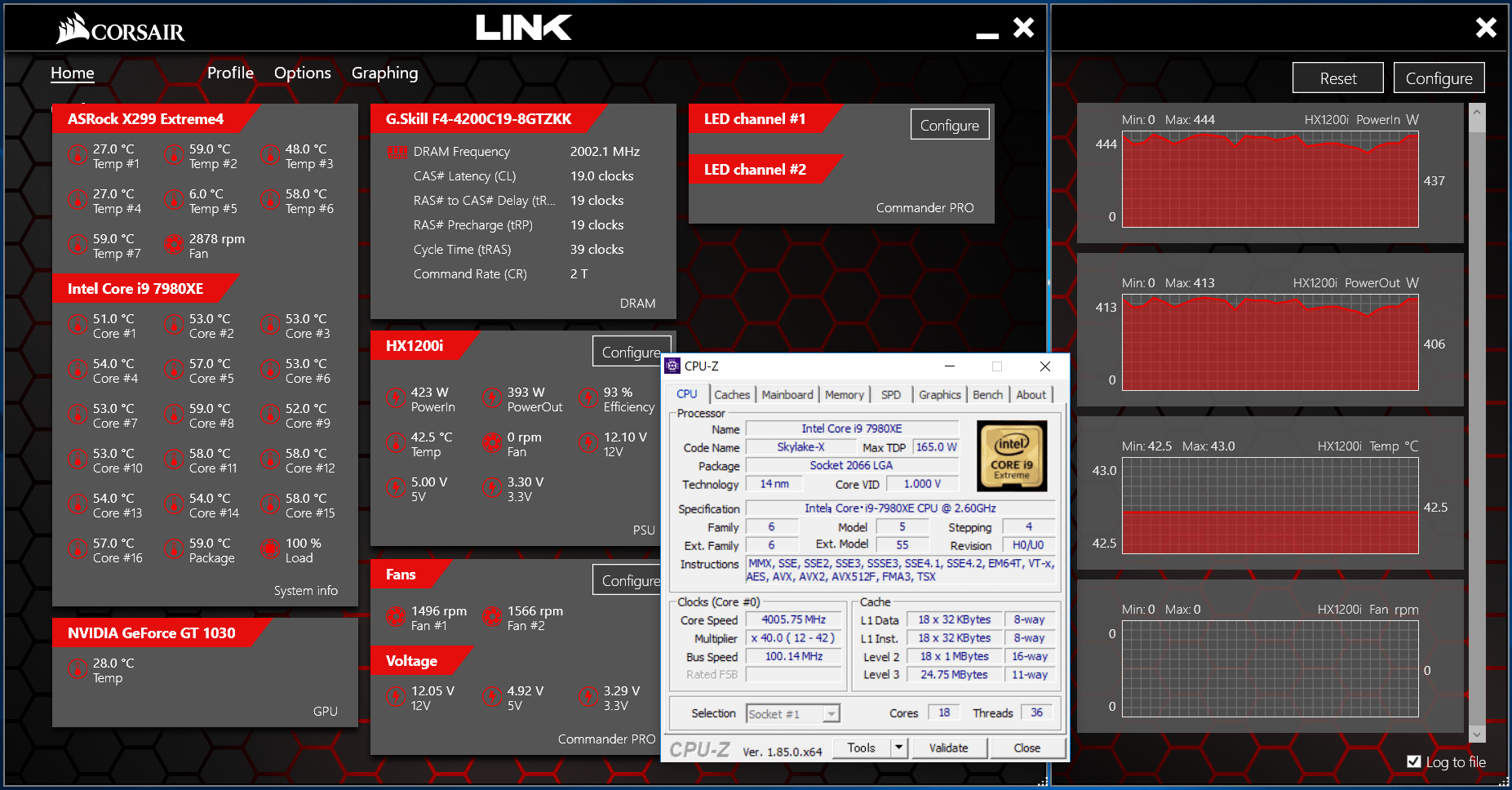Click the GeForce GT 1030 Temp icon
The height and width of the screenshot is (790, 1512).
click(x=78, y=669)
